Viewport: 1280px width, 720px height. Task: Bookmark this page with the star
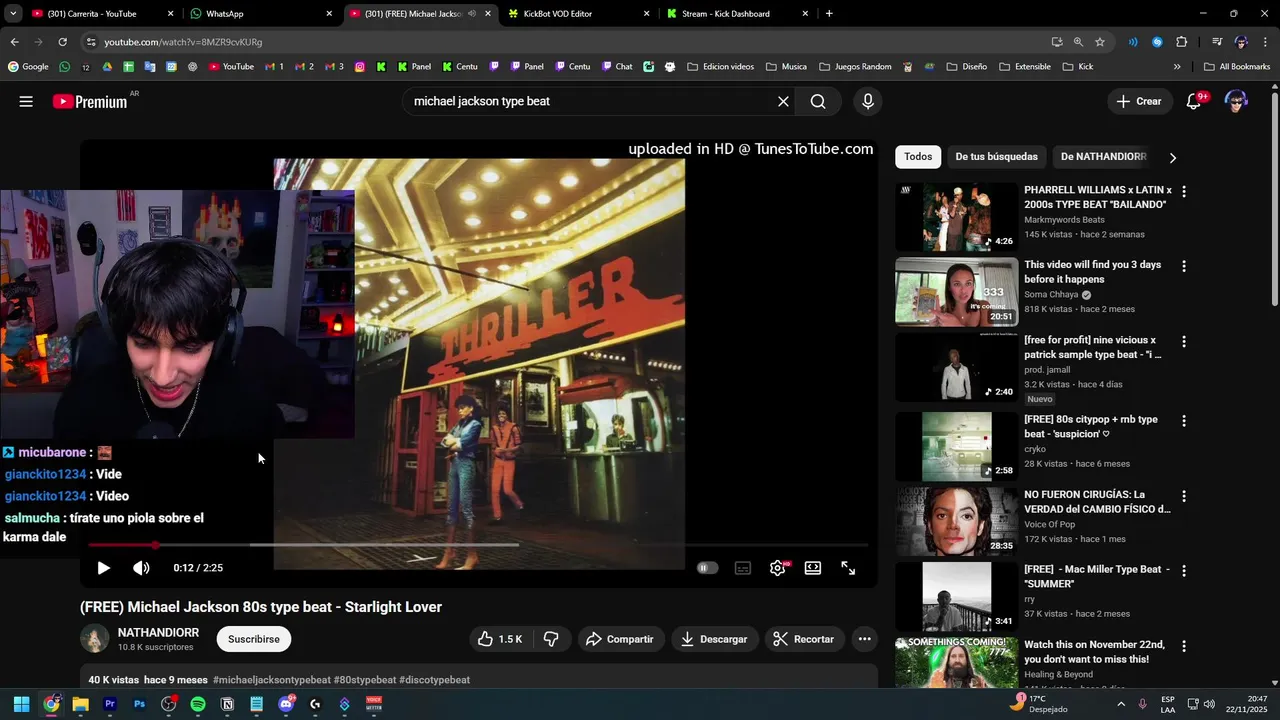tap(1100, 42)
